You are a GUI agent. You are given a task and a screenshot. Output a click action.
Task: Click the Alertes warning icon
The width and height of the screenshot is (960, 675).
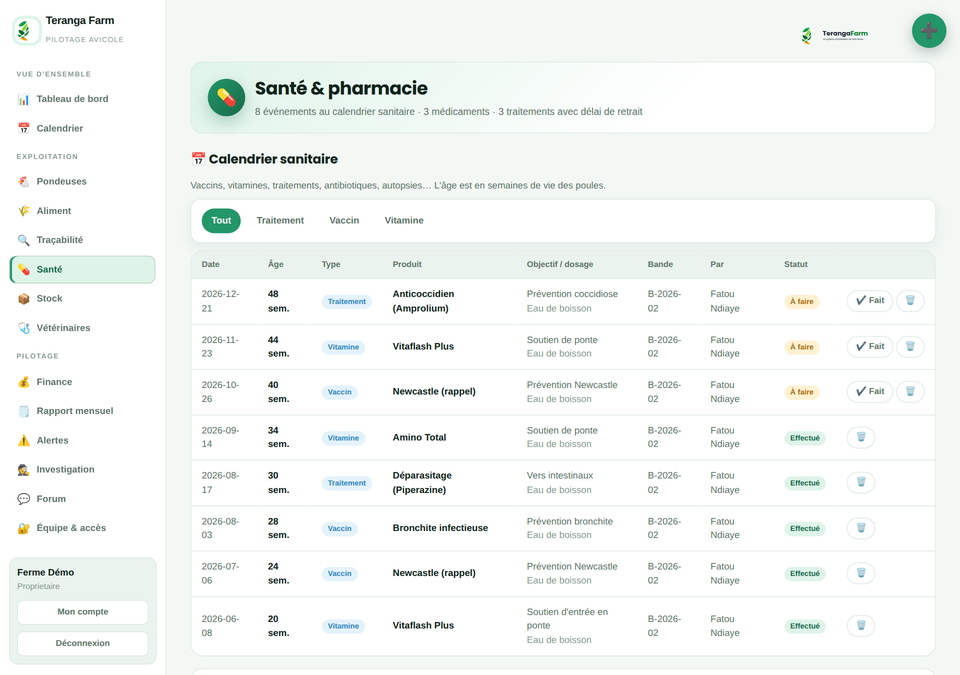click(23, 440)
